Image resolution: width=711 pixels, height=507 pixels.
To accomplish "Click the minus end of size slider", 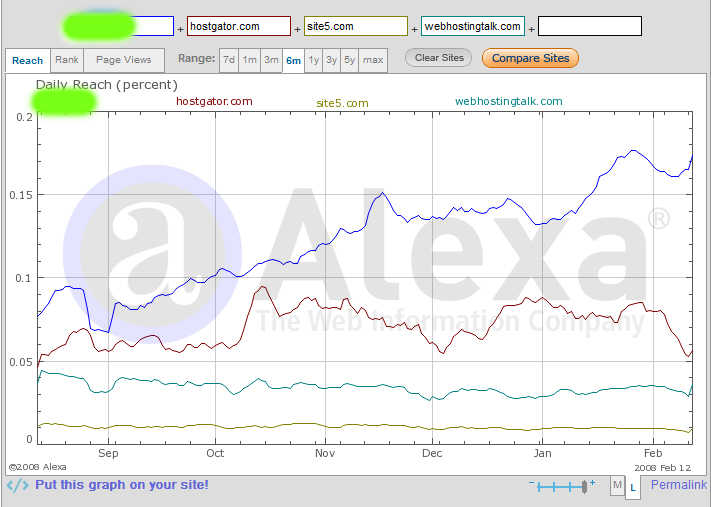I will coord(531,483).
